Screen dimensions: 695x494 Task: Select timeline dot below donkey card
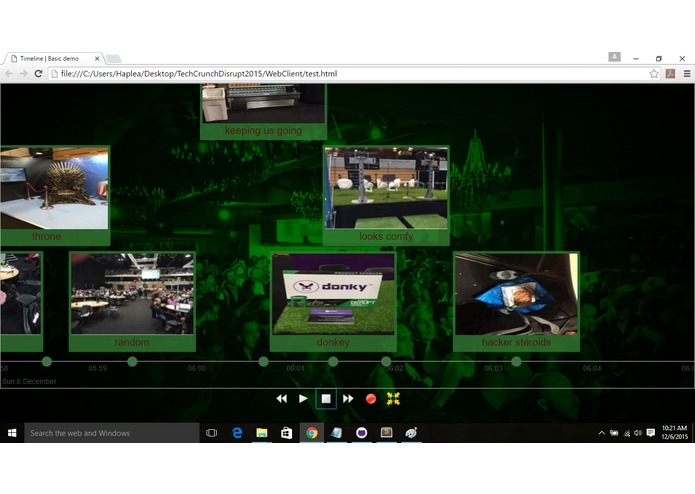[x=333, y=362]
